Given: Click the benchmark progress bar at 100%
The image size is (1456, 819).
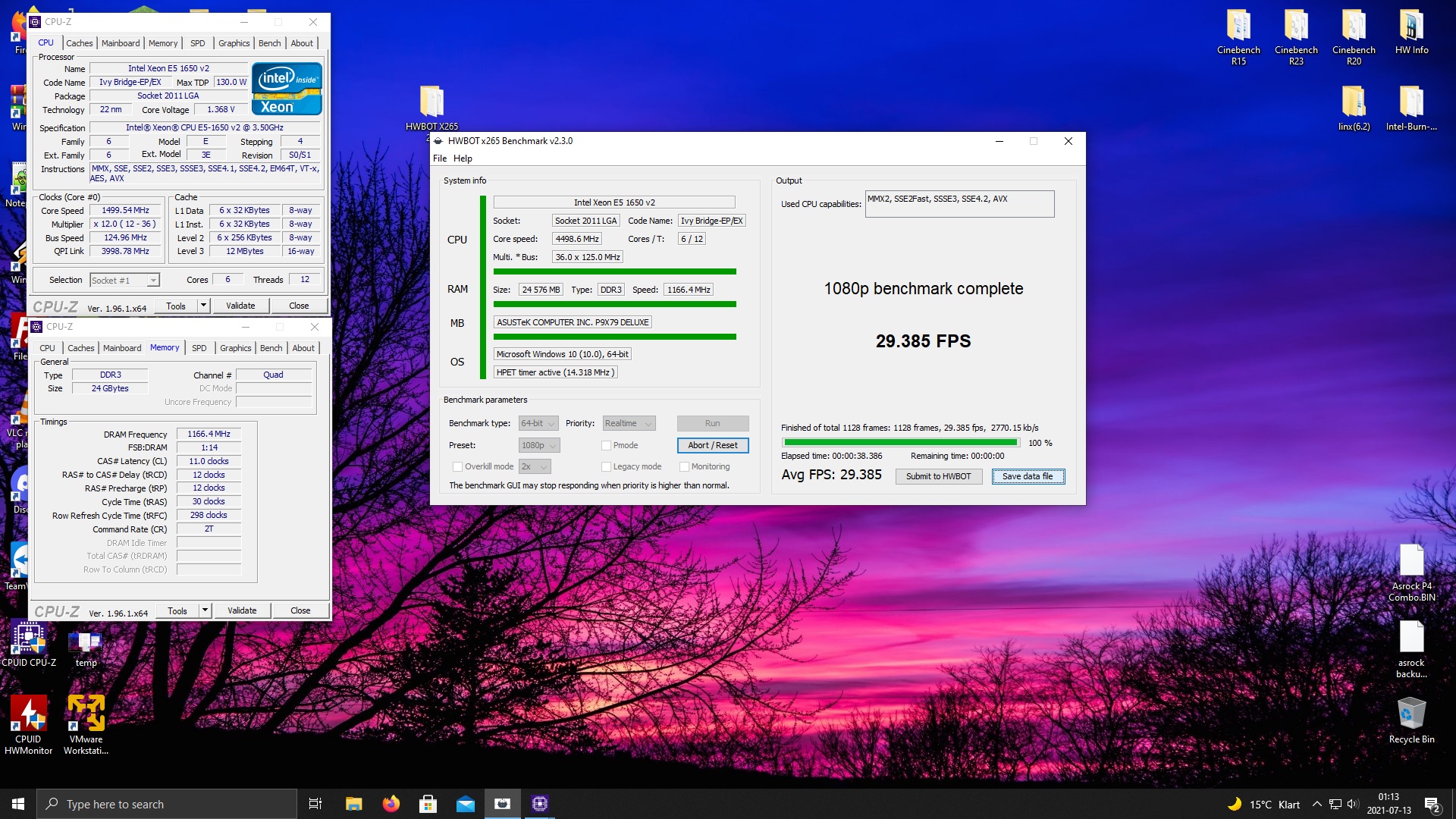Looking at the screenshot, I should click(x=901, y=442).
